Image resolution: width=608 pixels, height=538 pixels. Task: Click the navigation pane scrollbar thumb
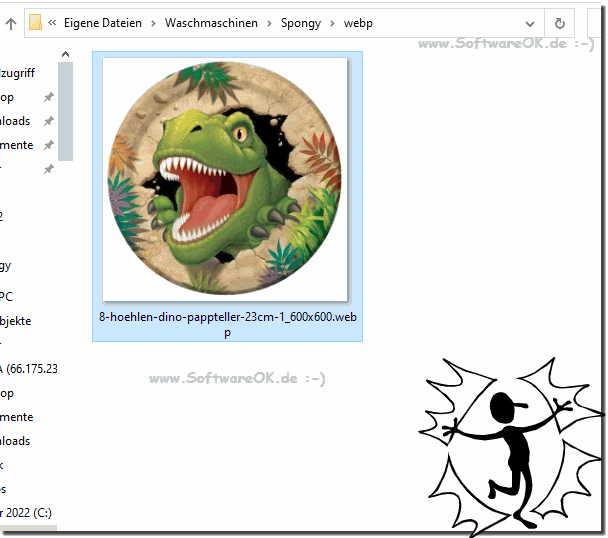[x=66, y=111]
